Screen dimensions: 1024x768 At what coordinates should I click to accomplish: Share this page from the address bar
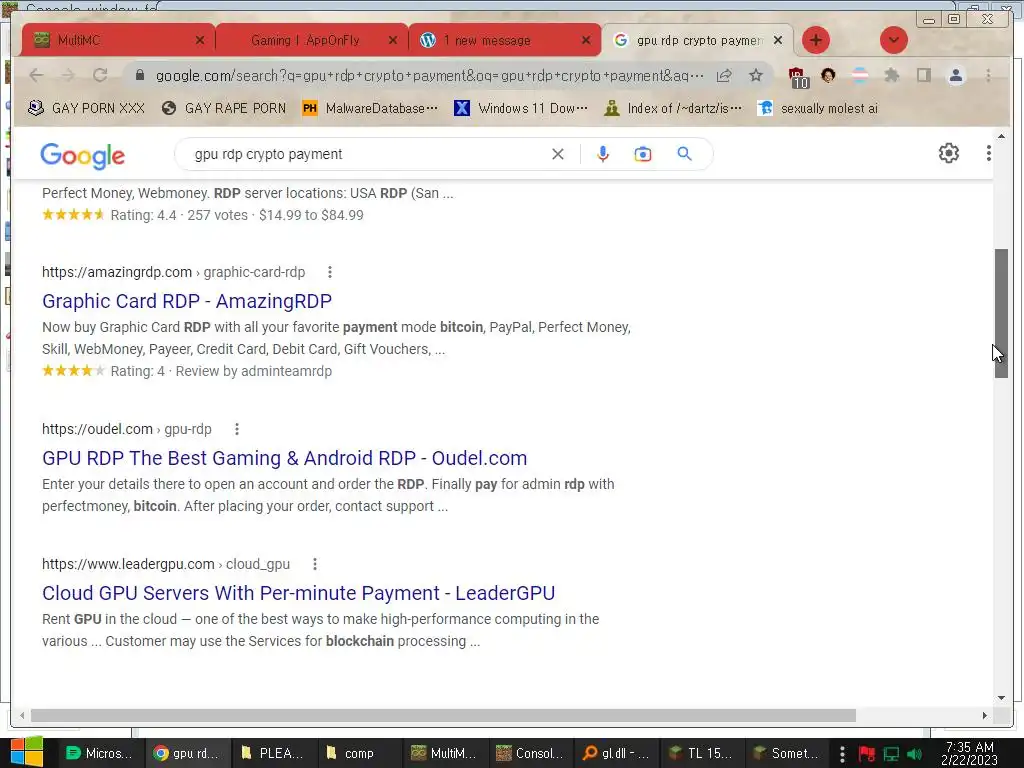(x=724, y=76)
